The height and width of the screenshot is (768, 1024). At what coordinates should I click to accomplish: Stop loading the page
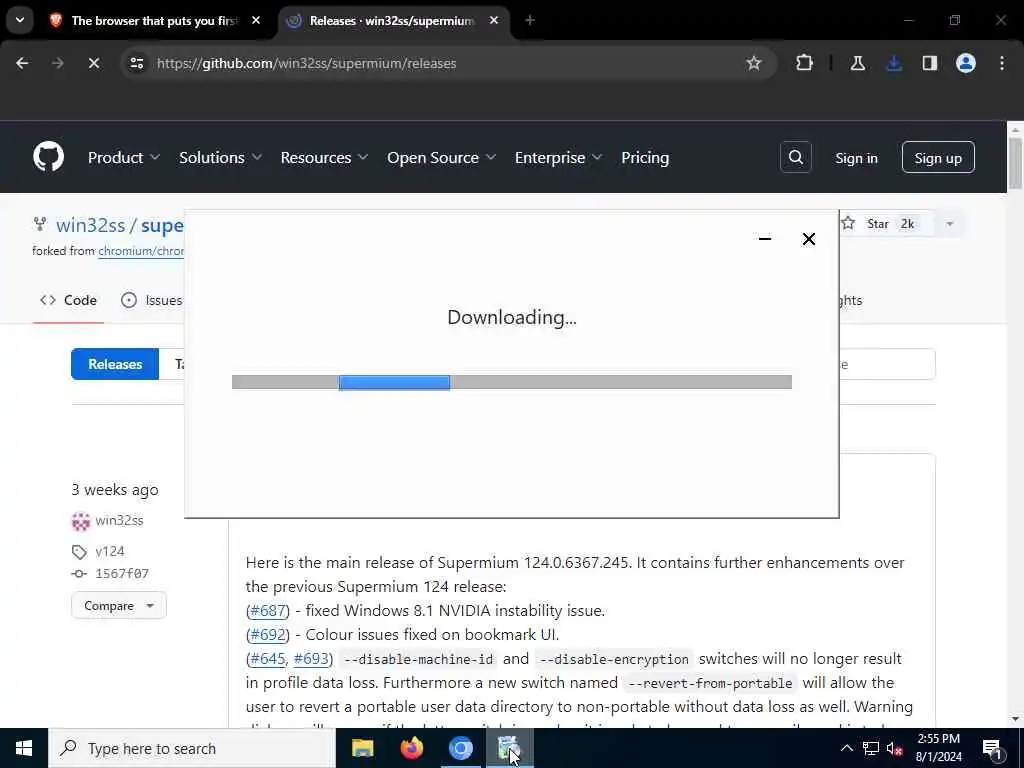point(93,63)
